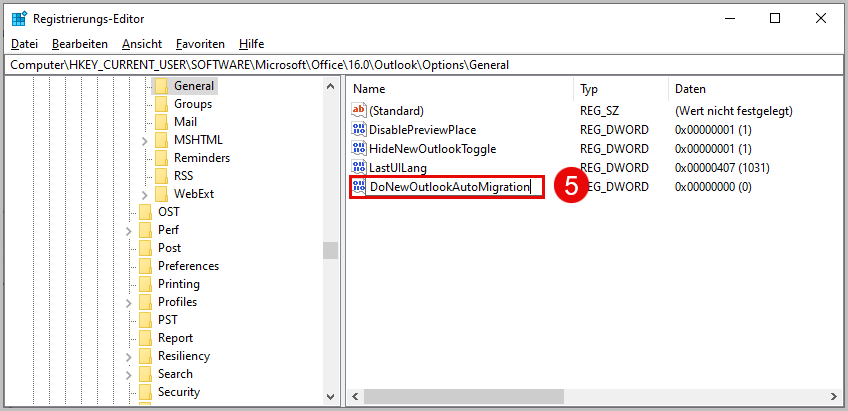848x411 pixels.
Task: Select the HideNewOutlookToggle value icon
Action: coord(359,148)
